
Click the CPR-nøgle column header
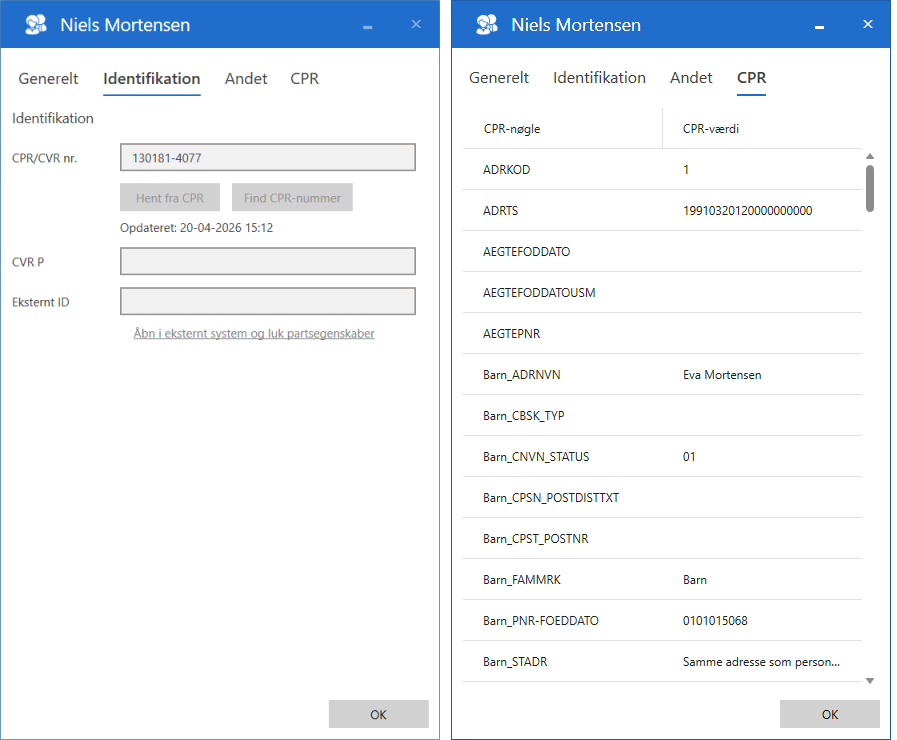click(x=563, y=129)
